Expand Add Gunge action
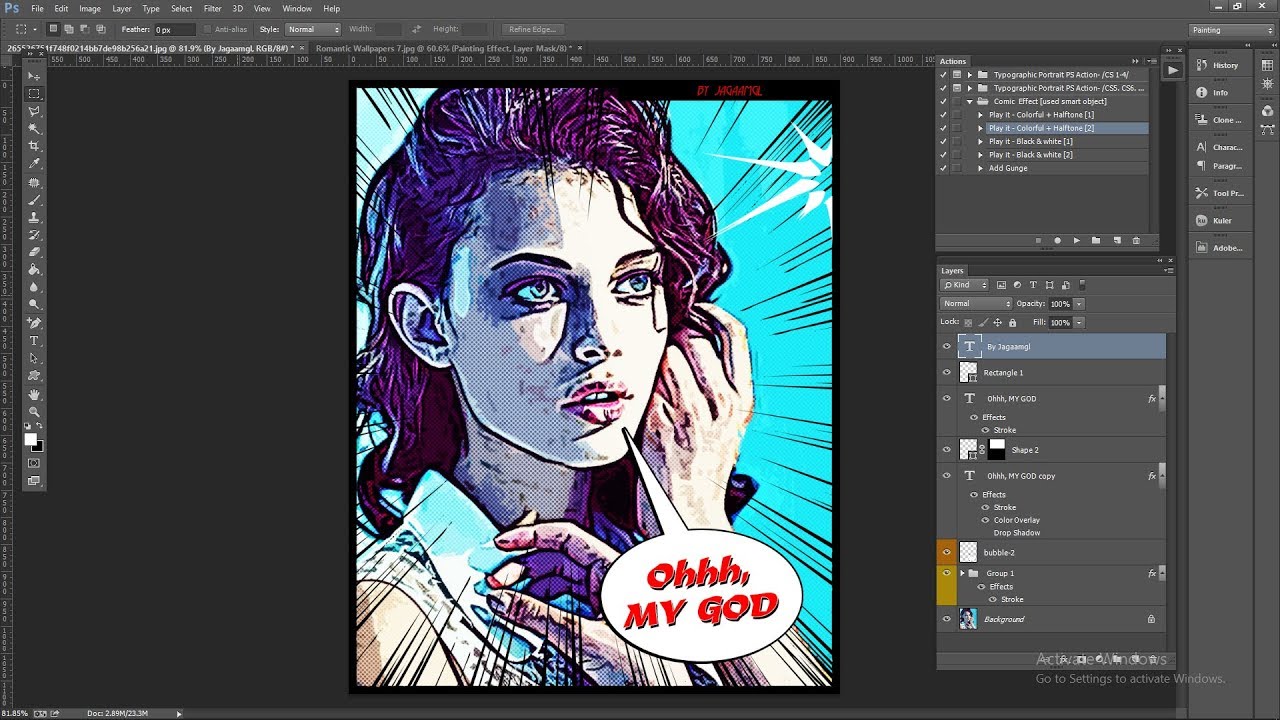 (x=981, y=168)
